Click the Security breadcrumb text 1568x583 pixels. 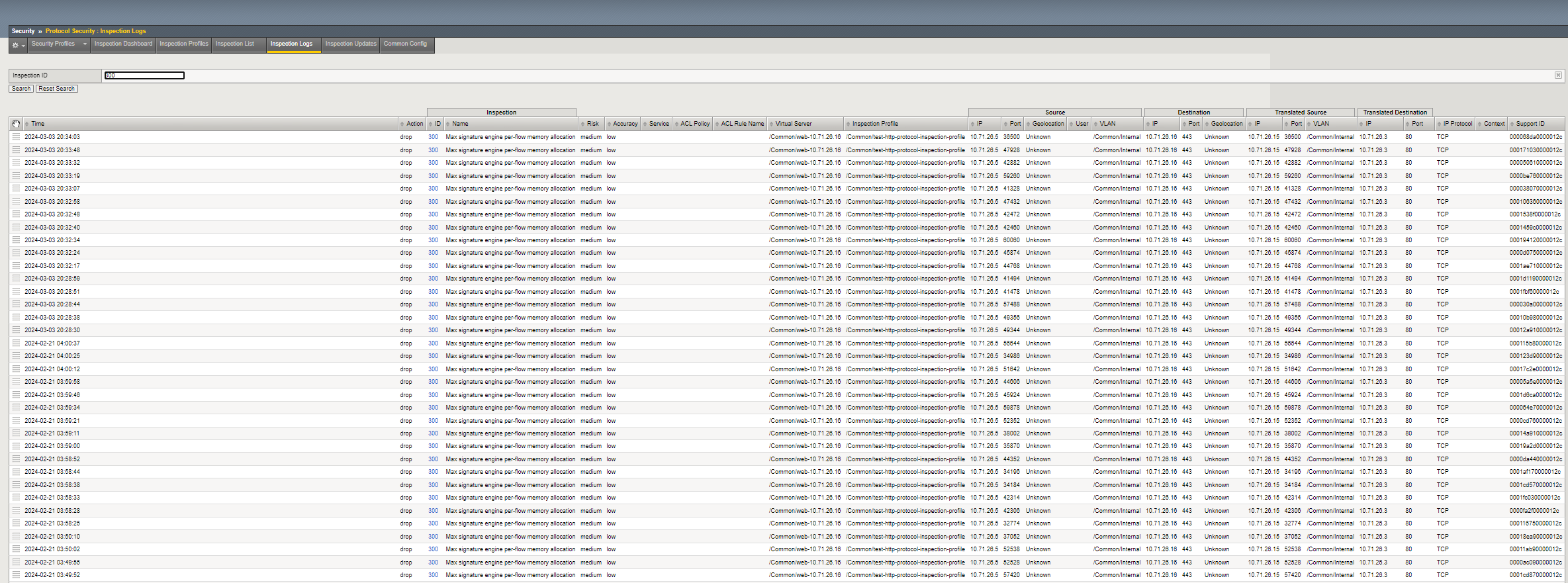tap(23, 31)
